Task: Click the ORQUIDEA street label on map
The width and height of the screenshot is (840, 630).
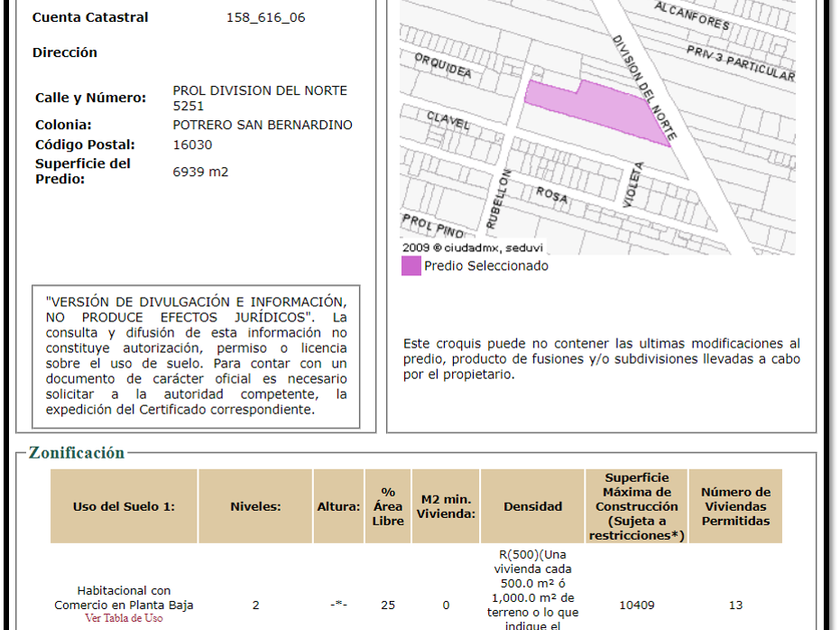Action: click(x=443, y=65)
